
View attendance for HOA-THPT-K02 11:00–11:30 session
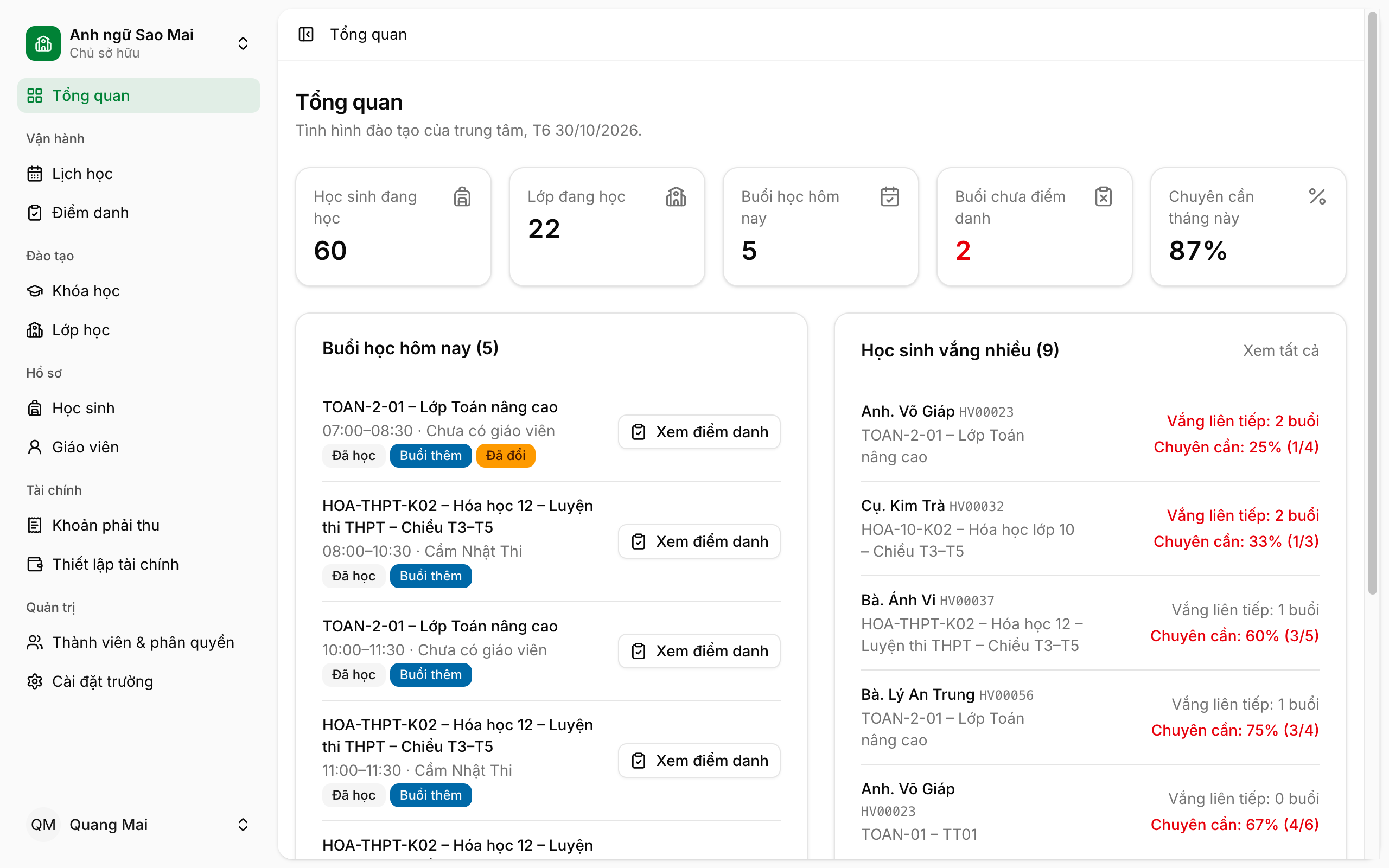(x=699, y=761)
